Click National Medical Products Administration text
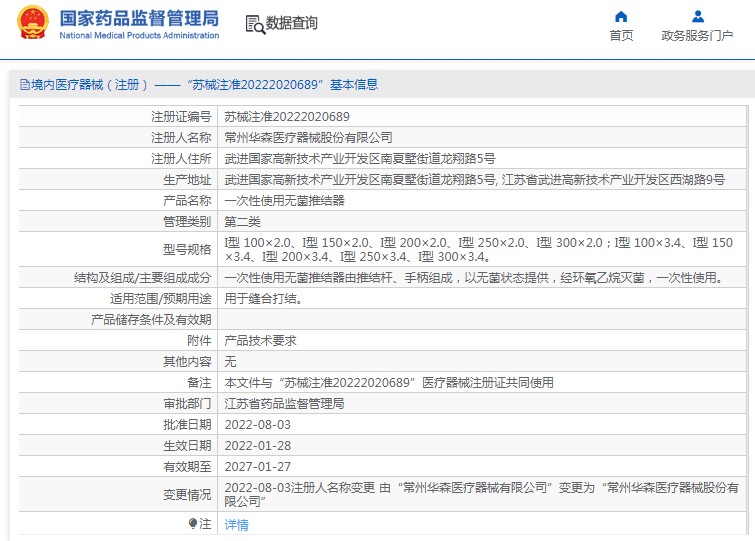The image size is (755, 541). point(139,35)
